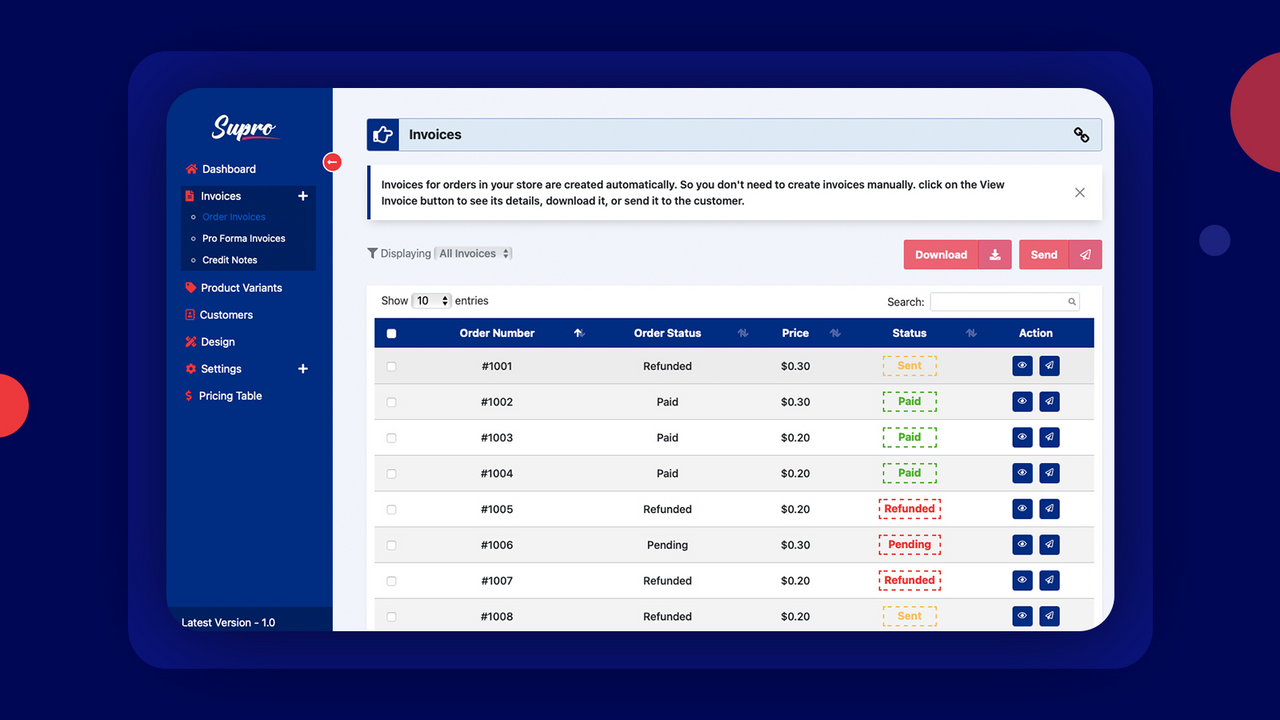Check the box for order #1002
Image resolution: width=1280 pixels, height=720 pixels.
[x=391, y=402]
